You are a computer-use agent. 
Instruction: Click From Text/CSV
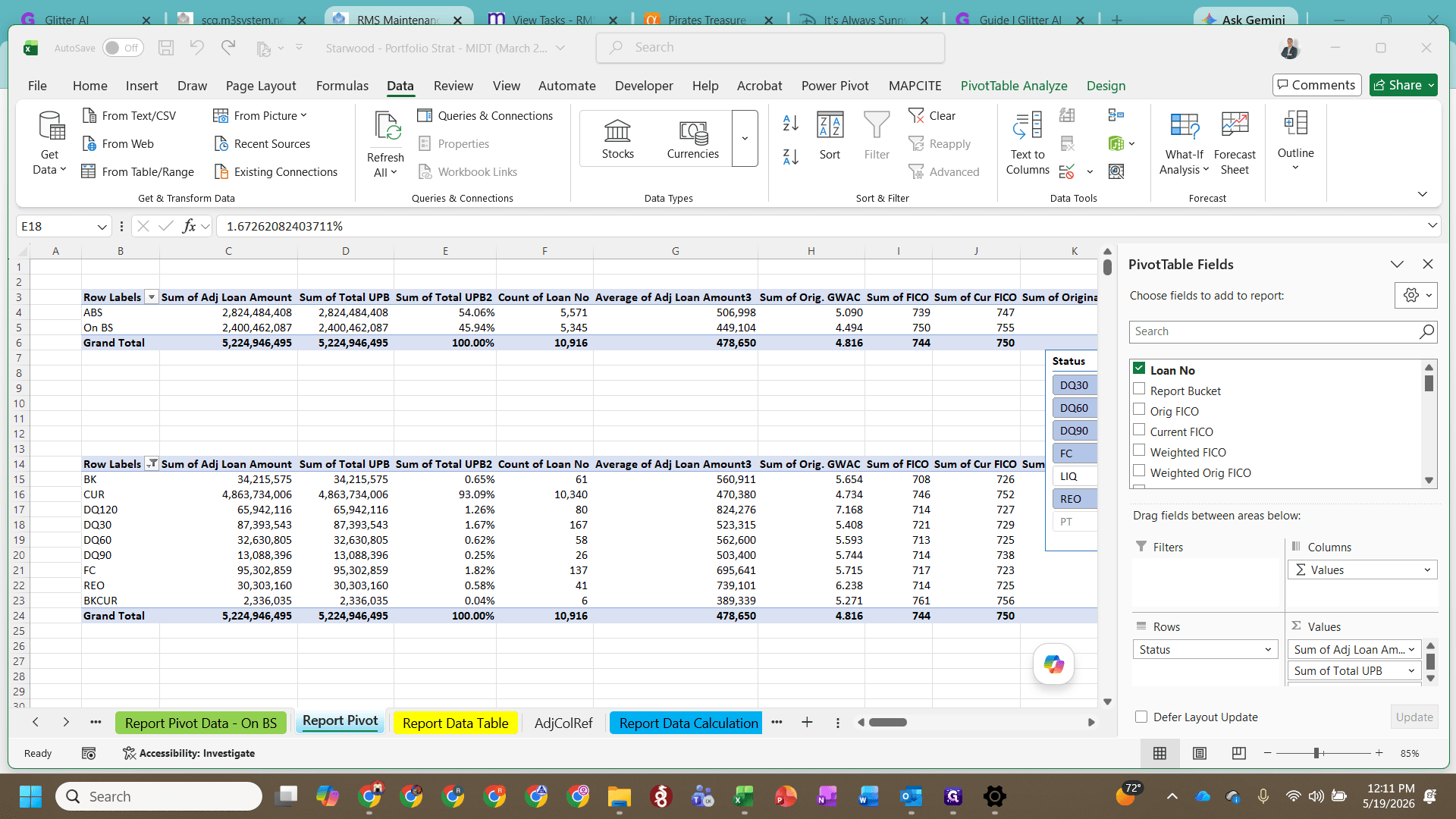(130, 115)
